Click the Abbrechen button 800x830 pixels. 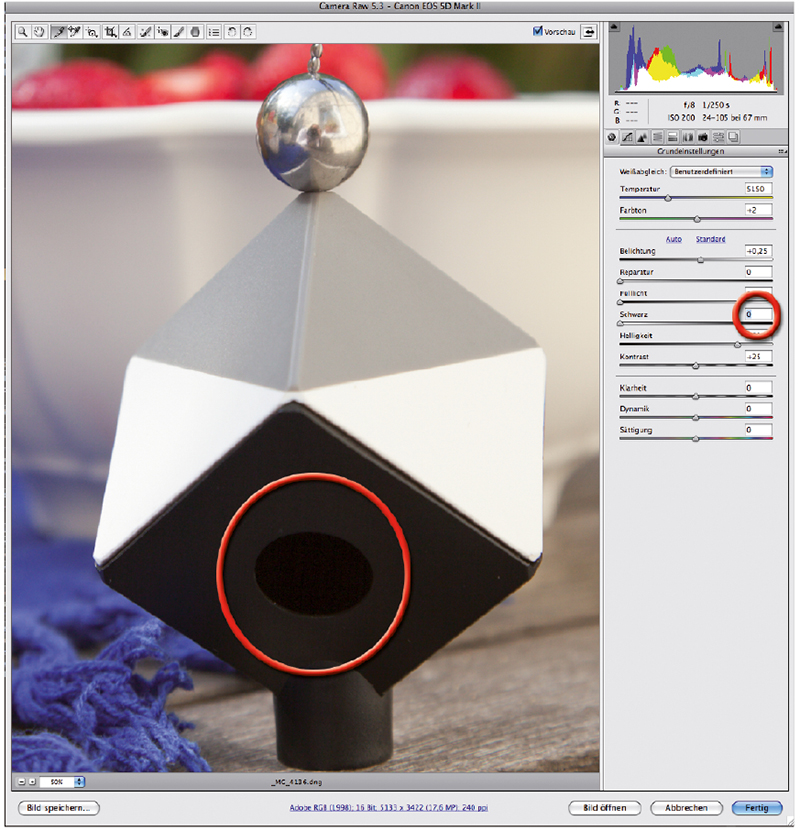click(x=686, y=808)
